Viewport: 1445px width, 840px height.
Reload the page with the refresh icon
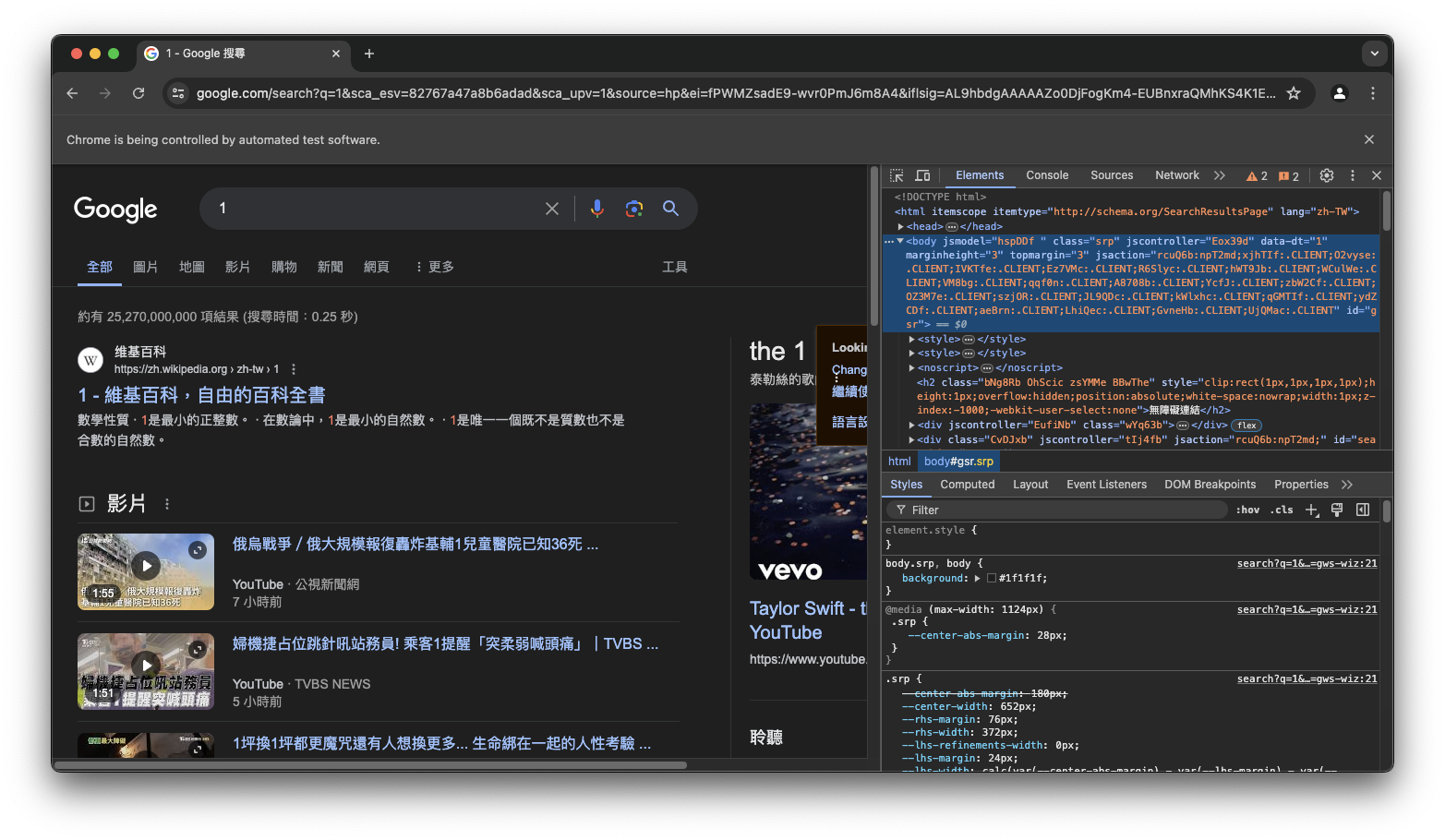click(138, 93)
